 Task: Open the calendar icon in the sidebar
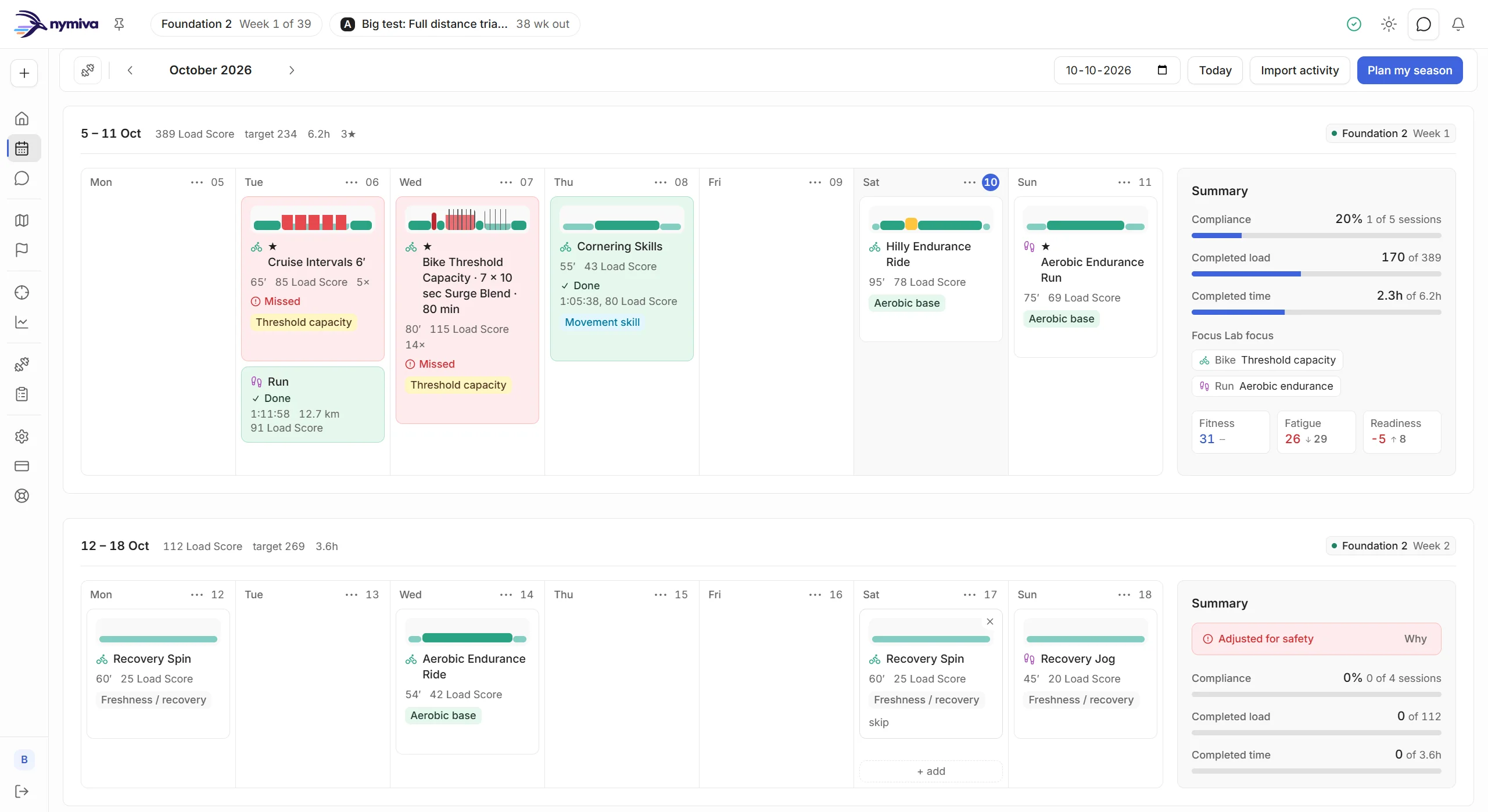(x=21, y=148)
